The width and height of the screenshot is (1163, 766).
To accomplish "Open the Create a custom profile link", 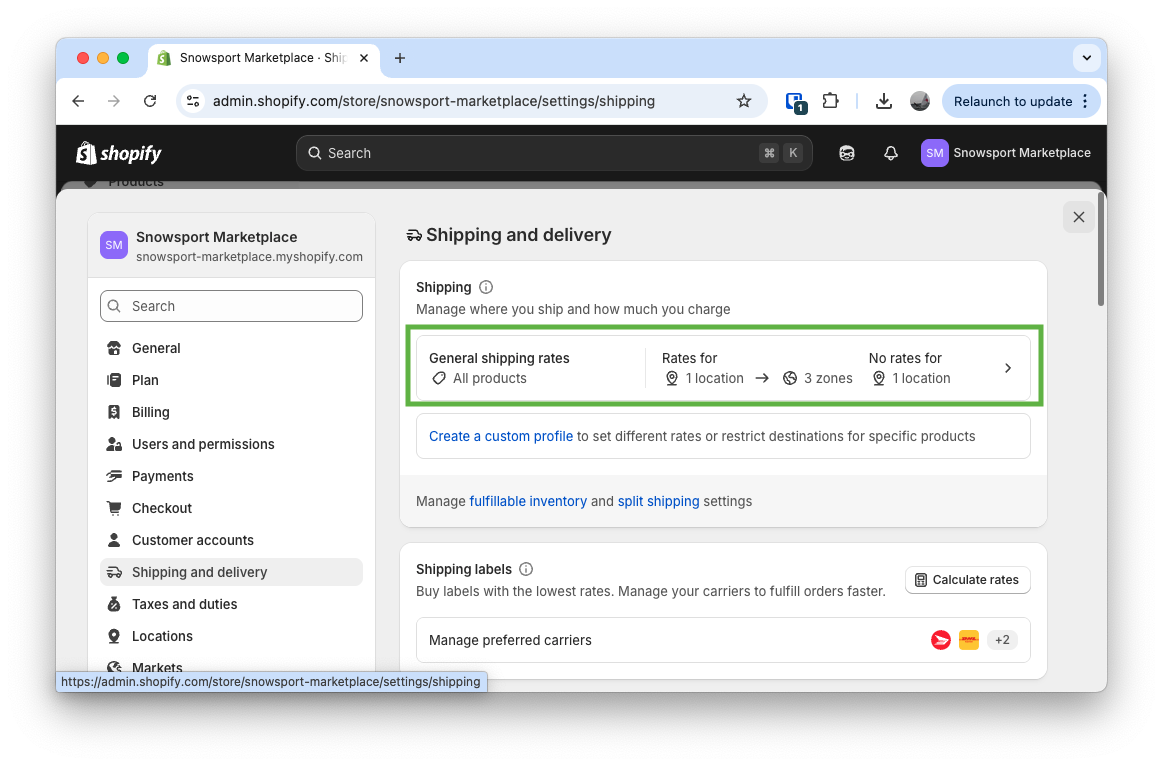I will point(501,436).
